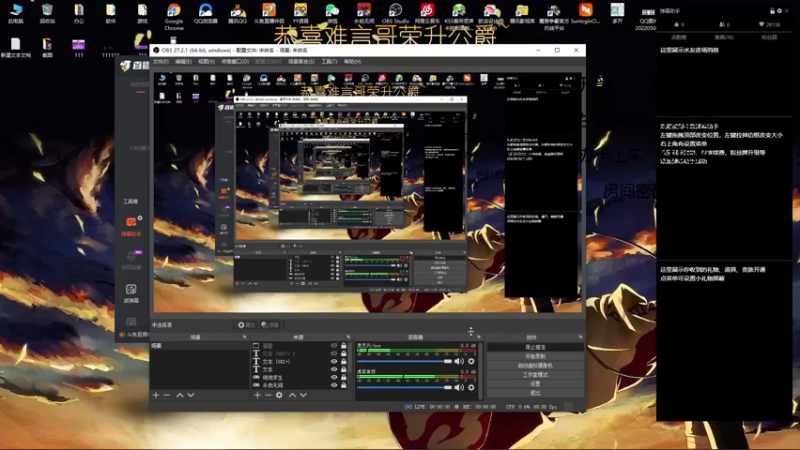The image size is (800, 450).
Task: Open the 文件(F) menu
Action: point(161,61)
